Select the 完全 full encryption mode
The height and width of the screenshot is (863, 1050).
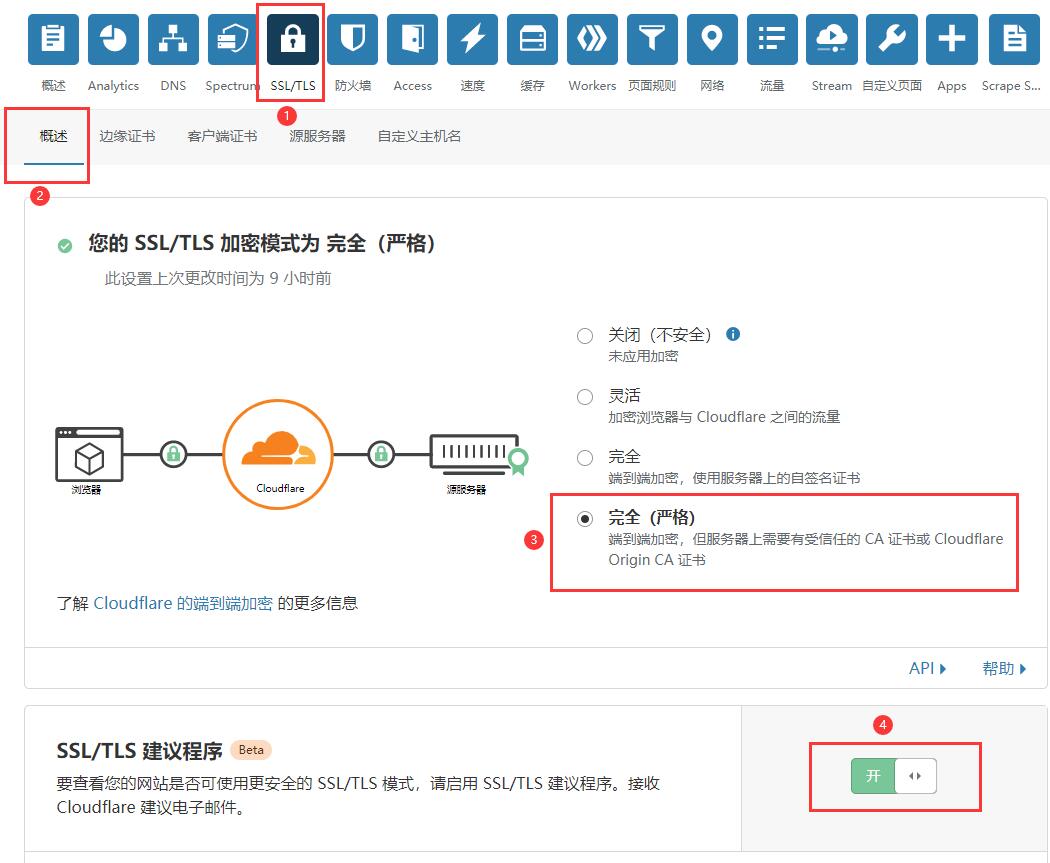point(585,458)
